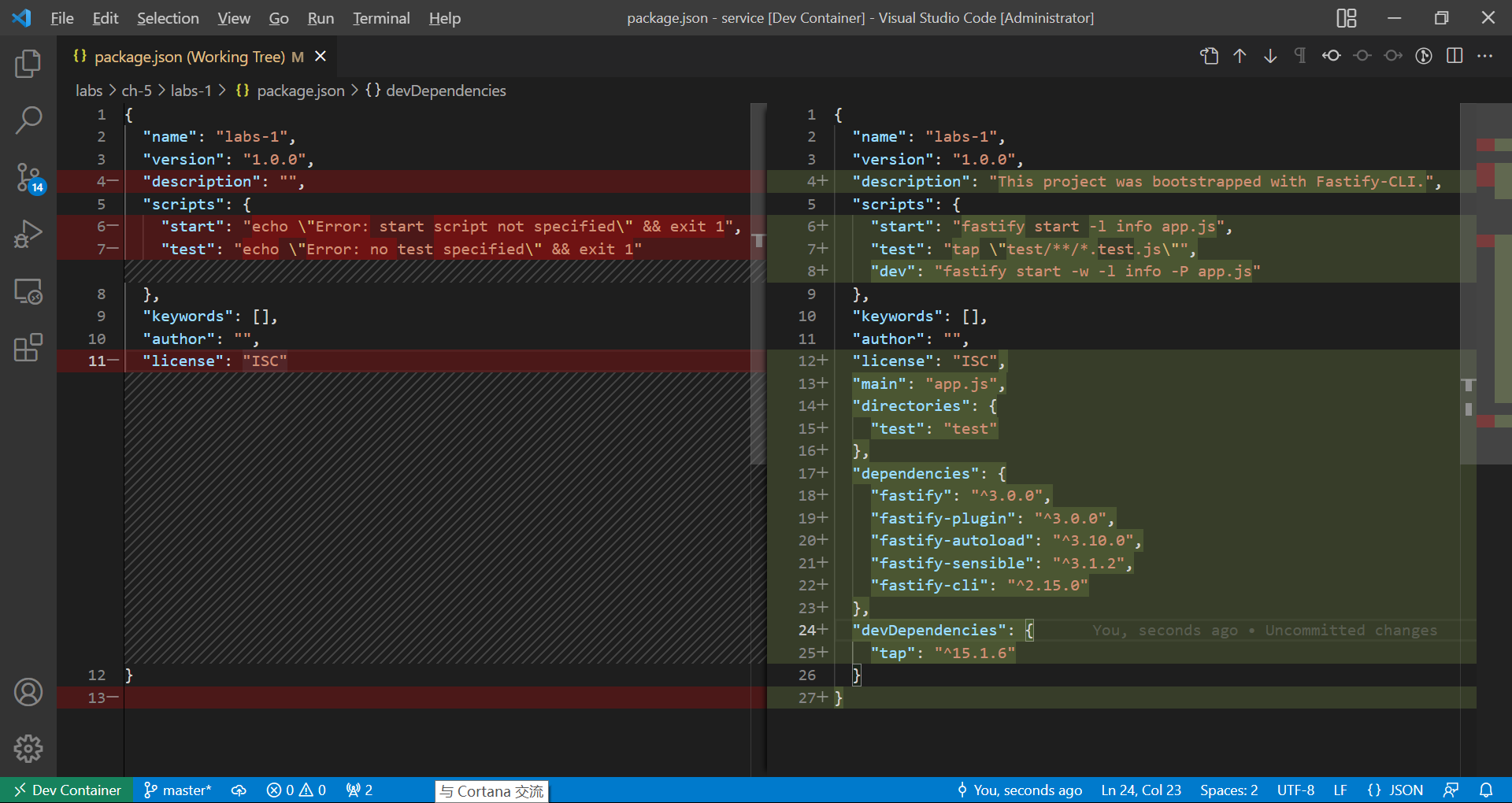Screen dimensions: 1512x803
Task: Select package.json (Working Tree) tab
Action: [188, 57]
